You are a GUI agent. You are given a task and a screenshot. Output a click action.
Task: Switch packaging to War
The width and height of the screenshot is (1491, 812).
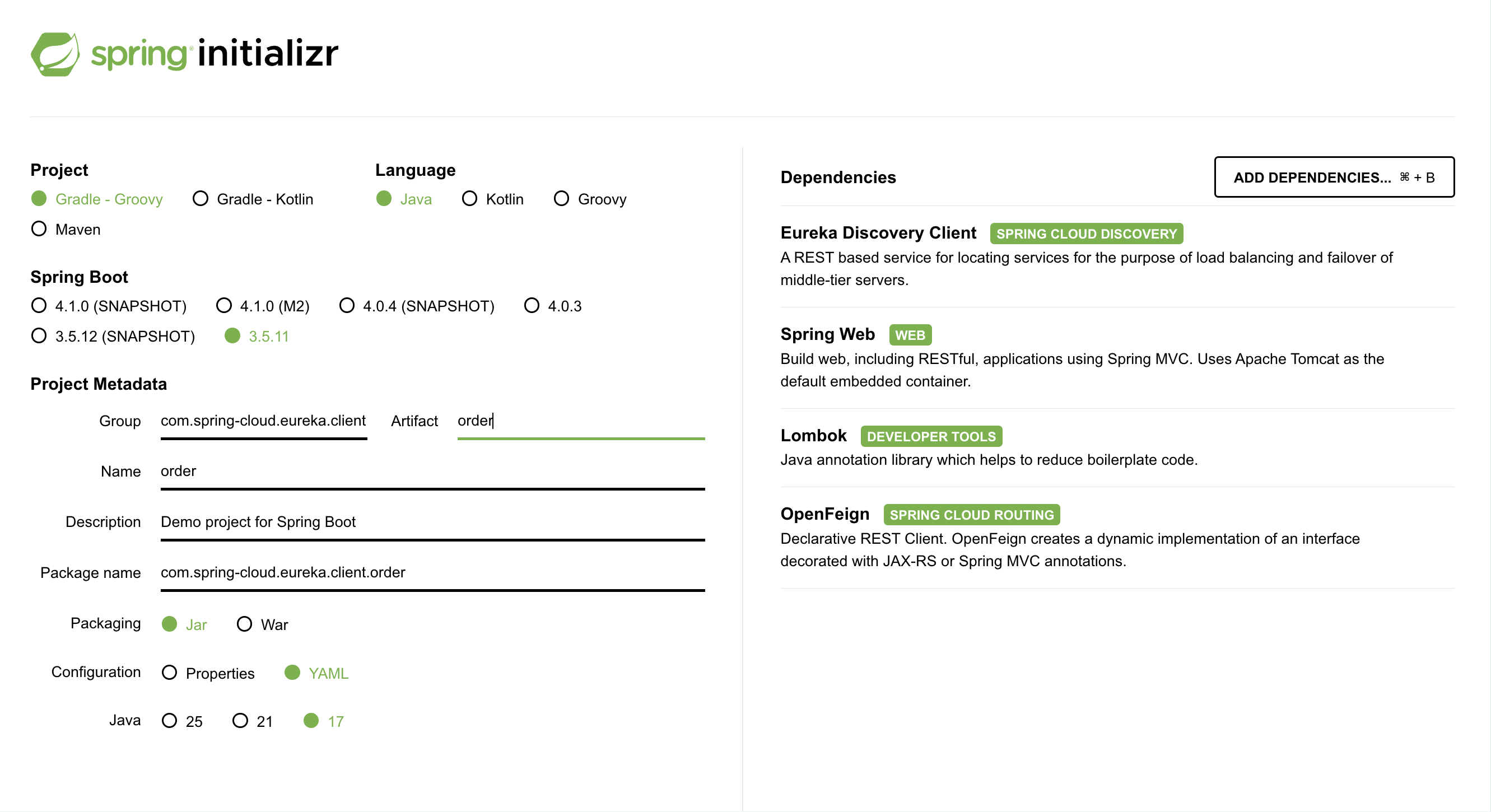[x=262, y=624]
